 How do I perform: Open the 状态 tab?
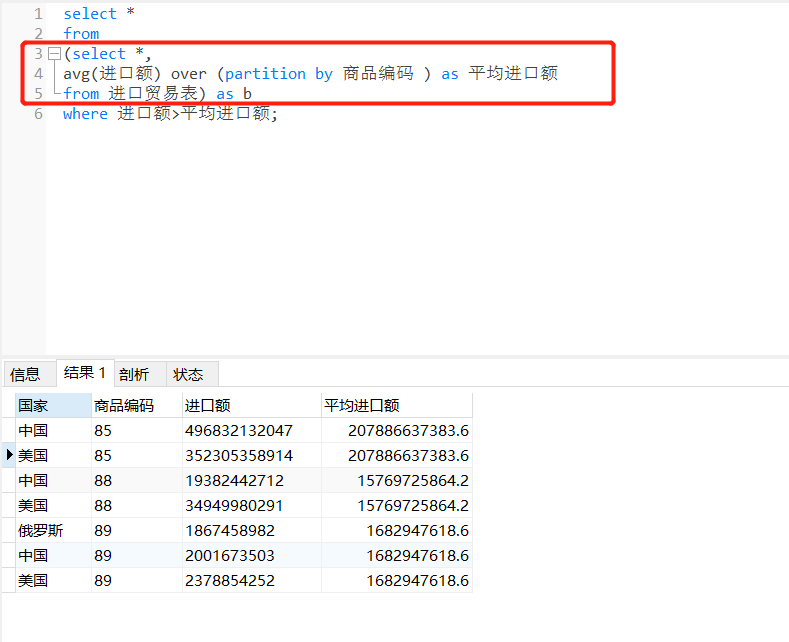[x=192, y=374]
